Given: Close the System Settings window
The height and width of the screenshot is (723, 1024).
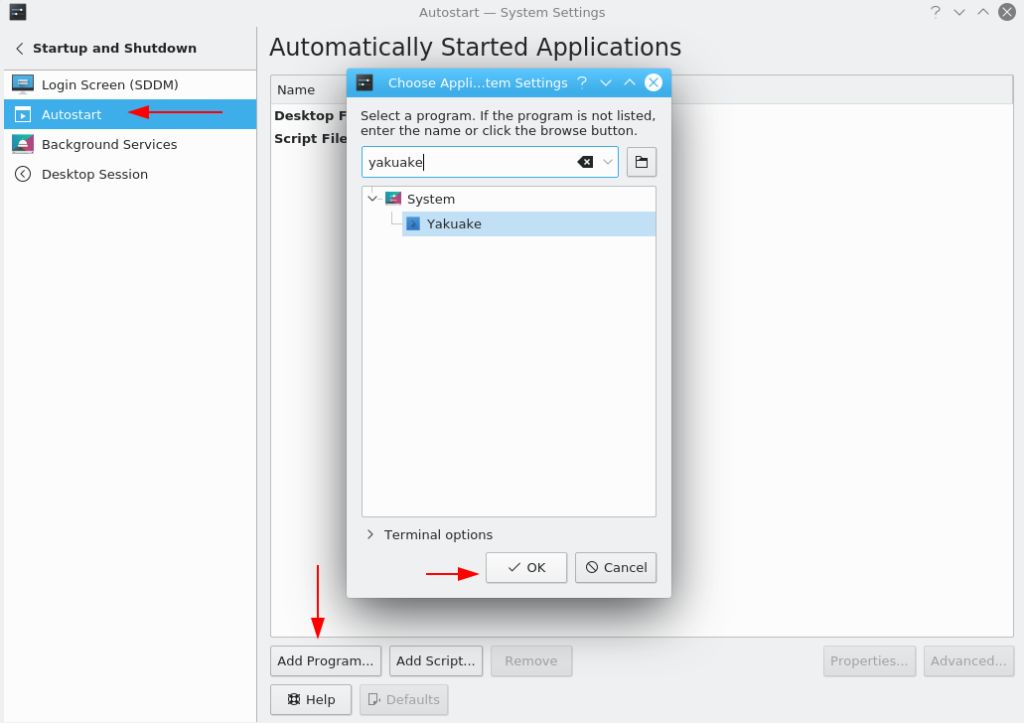Looking at the screenshot, I should [1007, 12].
